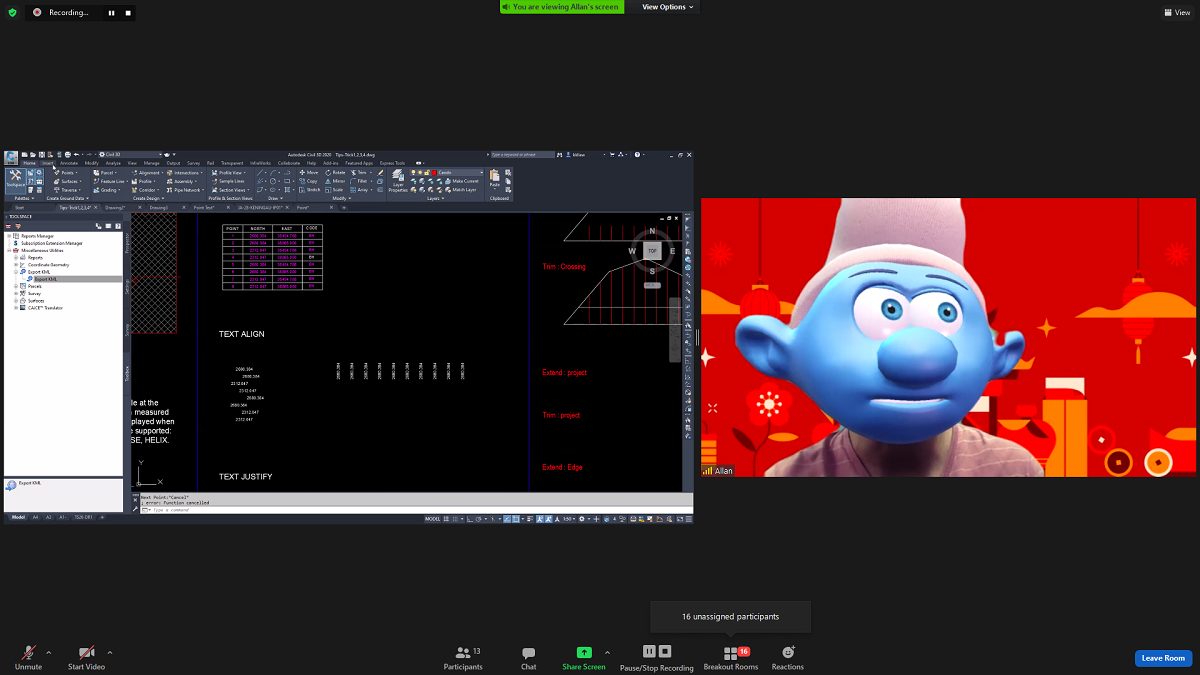Open the Survey ribbon tab
The width and height of the screenshot is (1200, 675).
194,163
